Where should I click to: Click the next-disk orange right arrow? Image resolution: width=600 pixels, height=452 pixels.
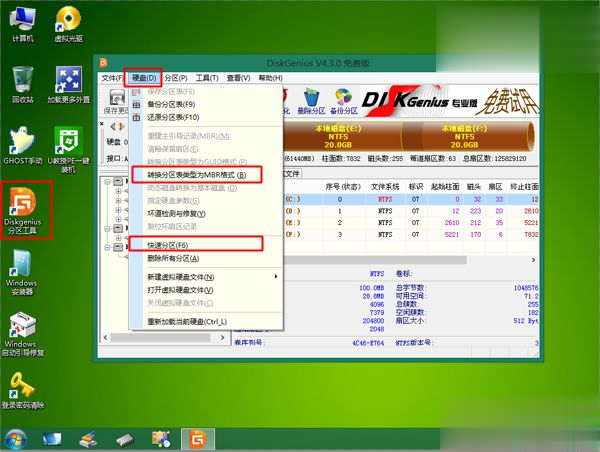point(122,126)
